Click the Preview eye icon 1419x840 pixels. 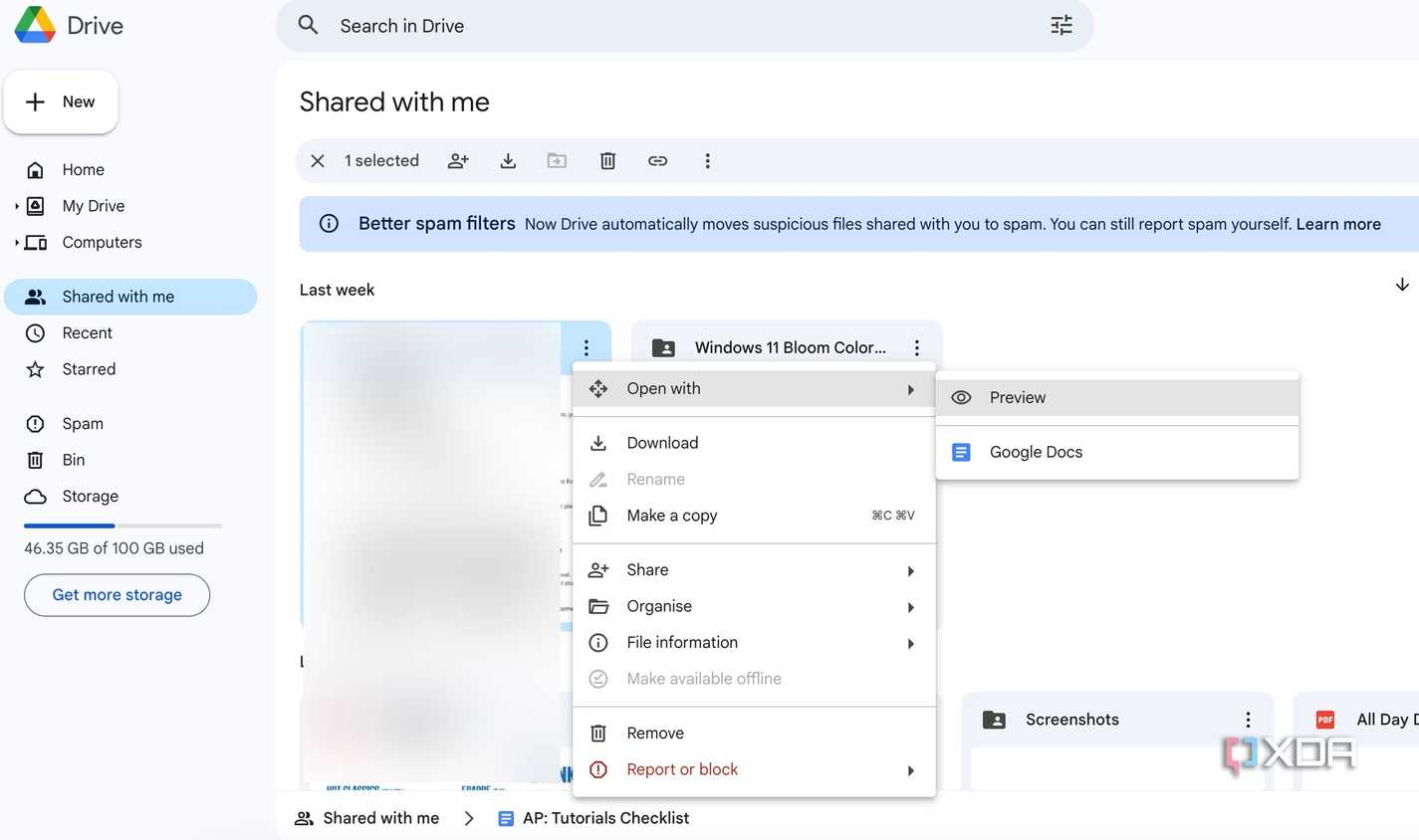pyautogui.click(x=961, y=397)
